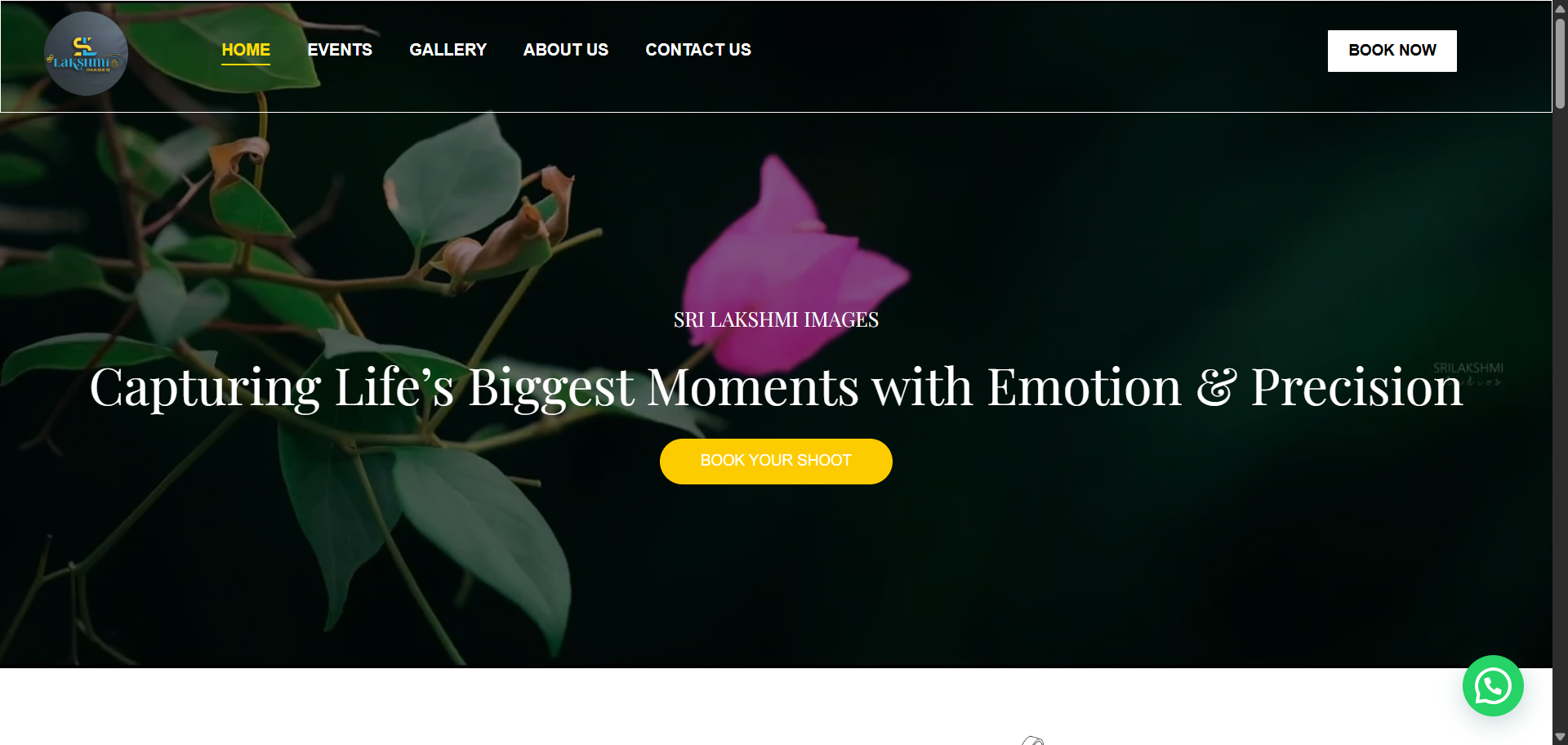The width and height of the screenshot is (1568, 745).
Task: Click the scrollbar down arrow
Action: click(1560, 737)
